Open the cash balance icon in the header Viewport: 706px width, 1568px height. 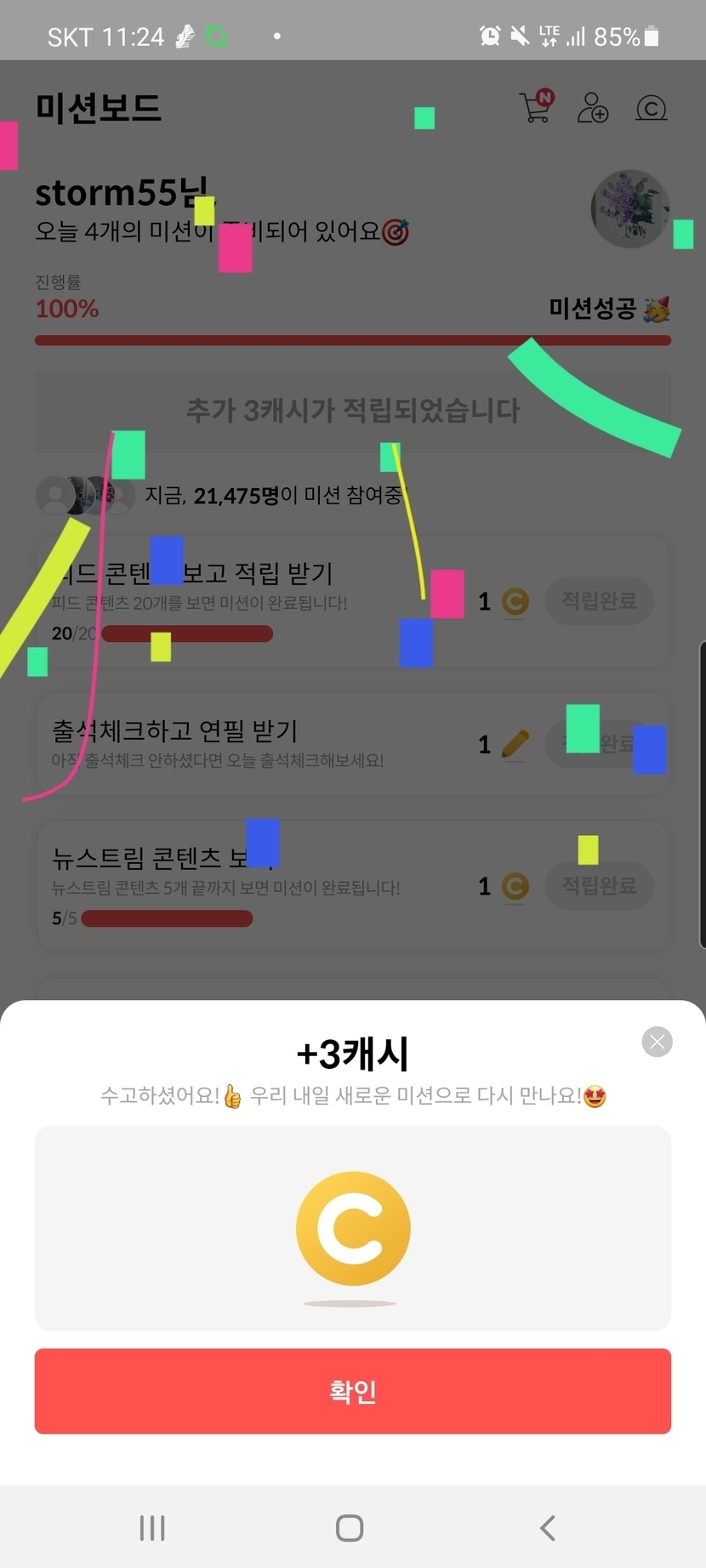click(x=651, y=108)
